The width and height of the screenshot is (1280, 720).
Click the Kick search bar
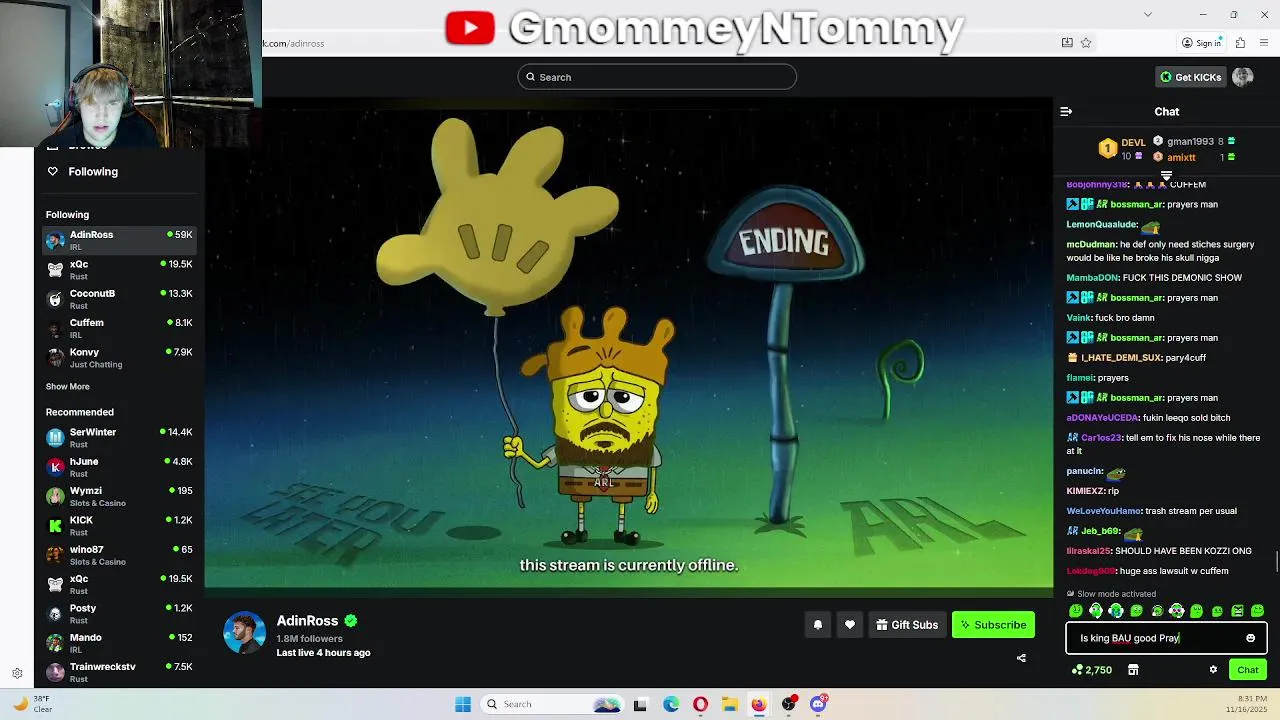pyautogui.click(x=657, y=77)
